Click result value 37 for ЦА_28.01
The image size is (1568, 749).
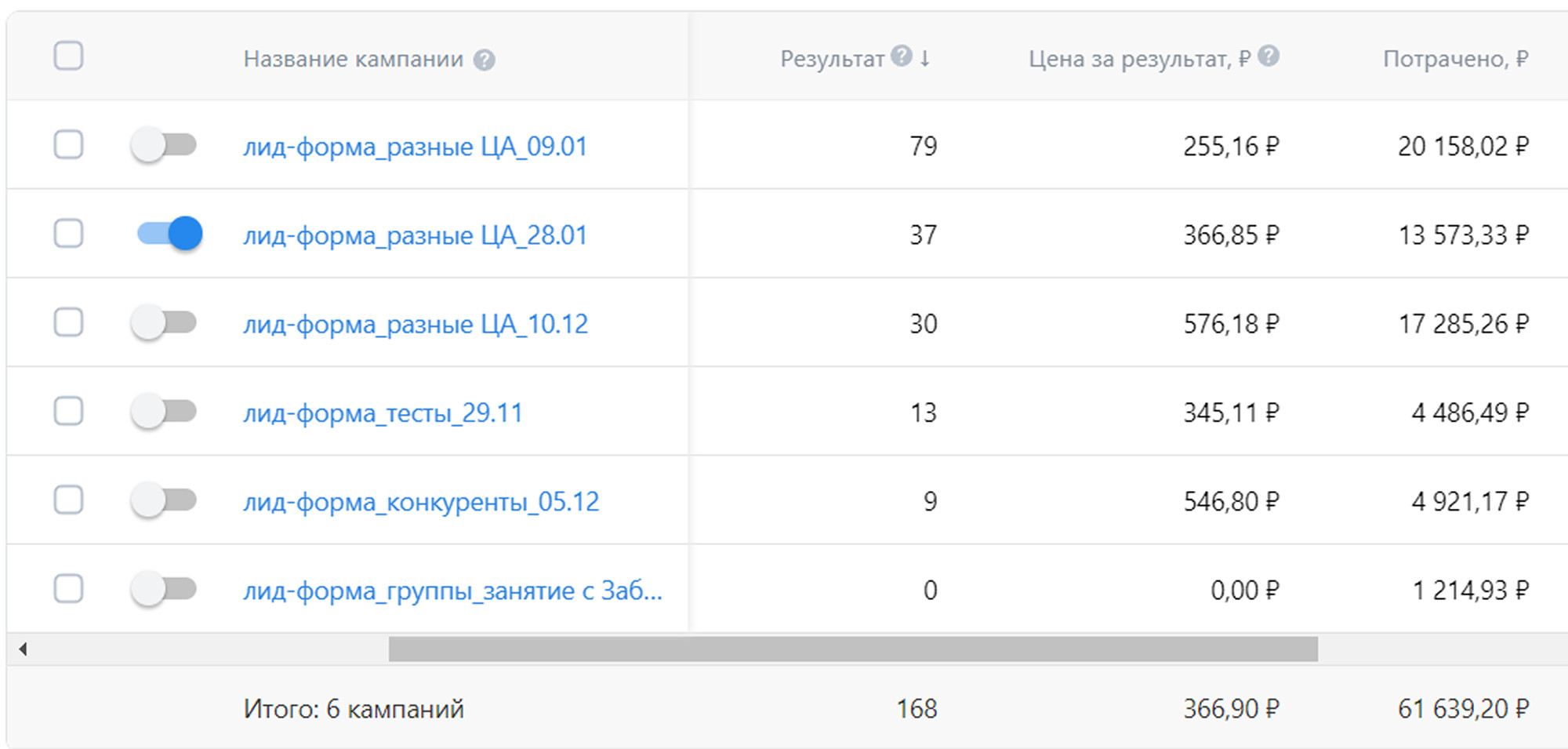point(924,235)
